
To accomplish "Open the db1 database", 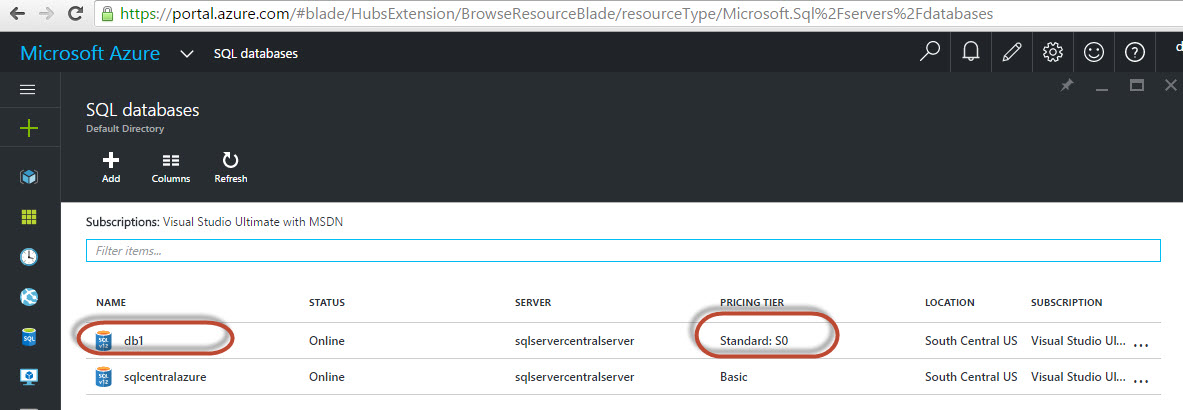I will [134, 341].
